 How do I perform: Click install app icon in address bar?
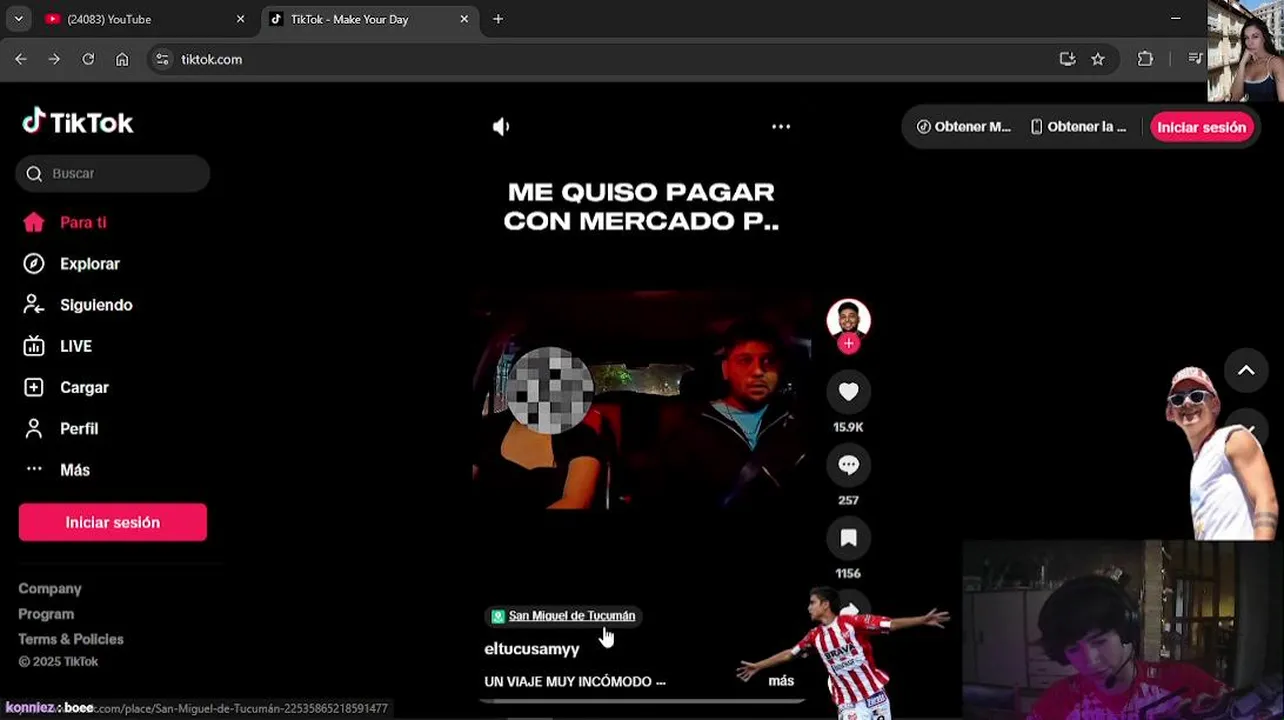pyautogui.click(x=1067, y=59)
